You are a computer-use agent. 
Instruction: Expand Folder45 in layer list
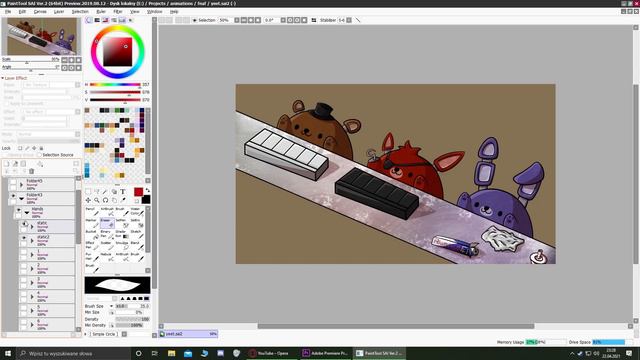22,184
